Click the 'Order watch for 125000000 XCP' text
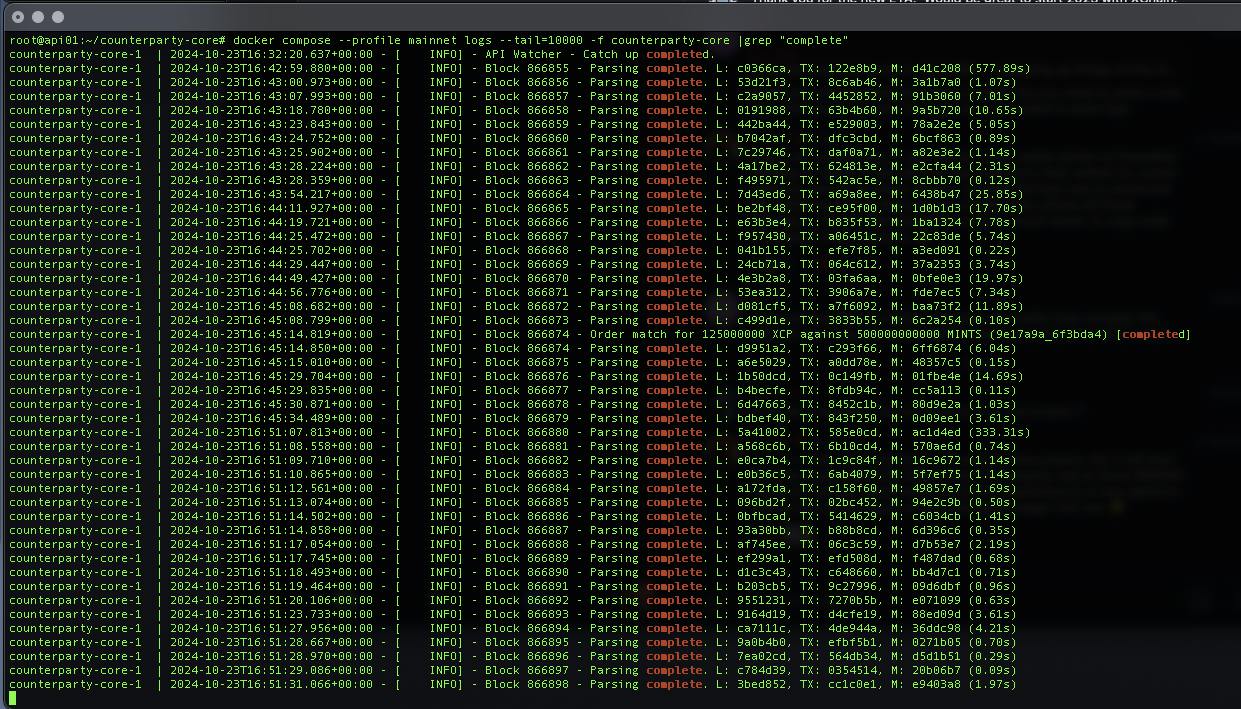This screenshot has width=1241, height=709. click(x=691, y=334)
